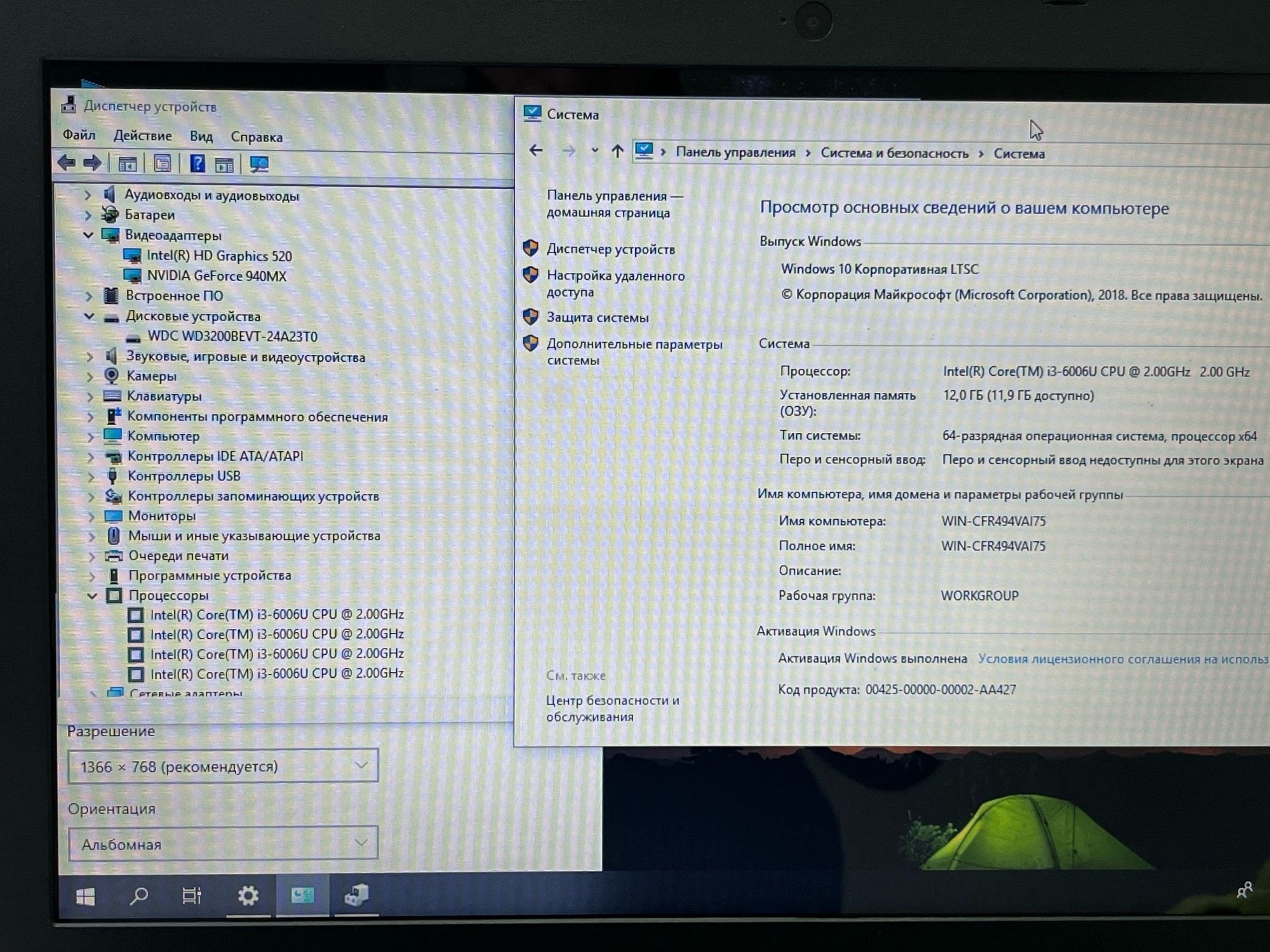Click People icon in the system tray
1270x952 pixels.
pyautogui.click(x=1245, y=890)
